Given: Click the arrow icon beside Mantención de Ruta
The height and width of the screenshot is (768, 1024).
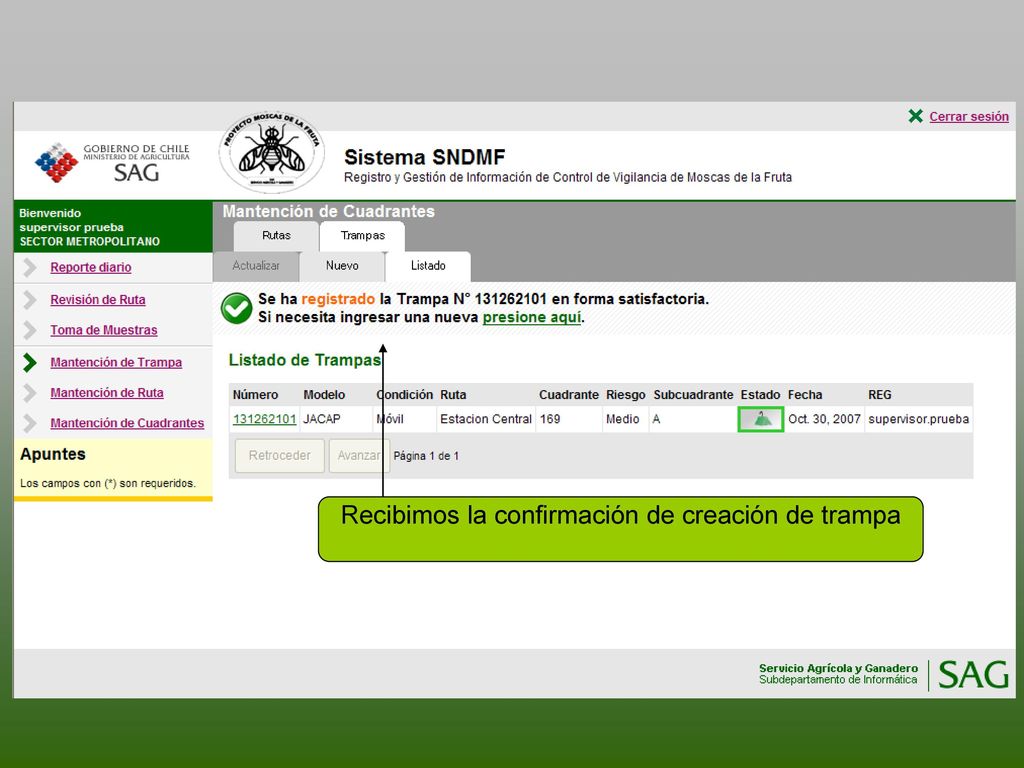Looking at the screenshot, I should point(29,392).
